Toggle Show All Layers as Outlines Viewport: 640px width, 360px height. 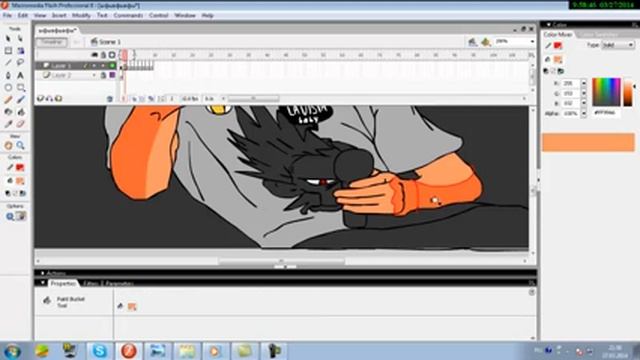[112, 55]
